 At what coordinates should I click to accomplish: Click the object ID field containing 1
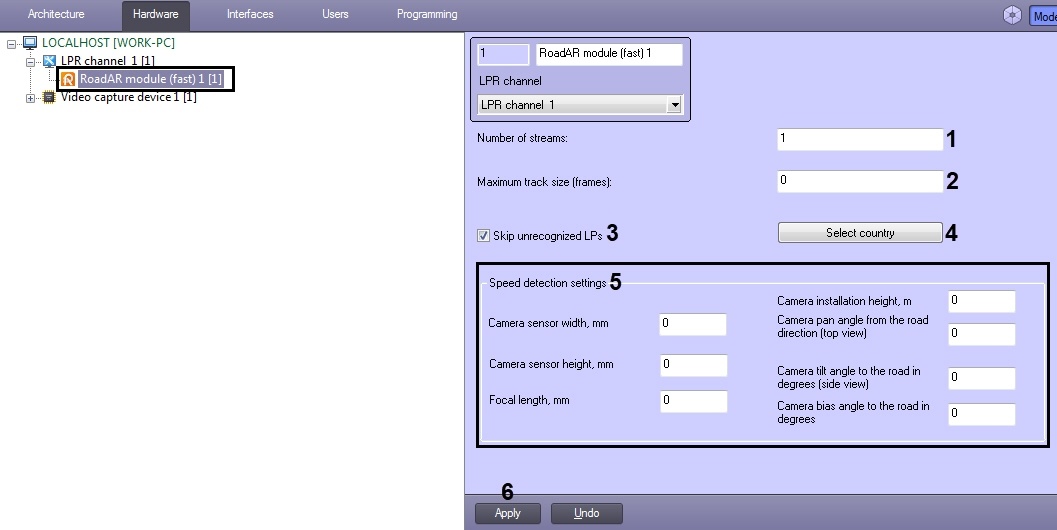pyautogui.click(x=503, y=54)
